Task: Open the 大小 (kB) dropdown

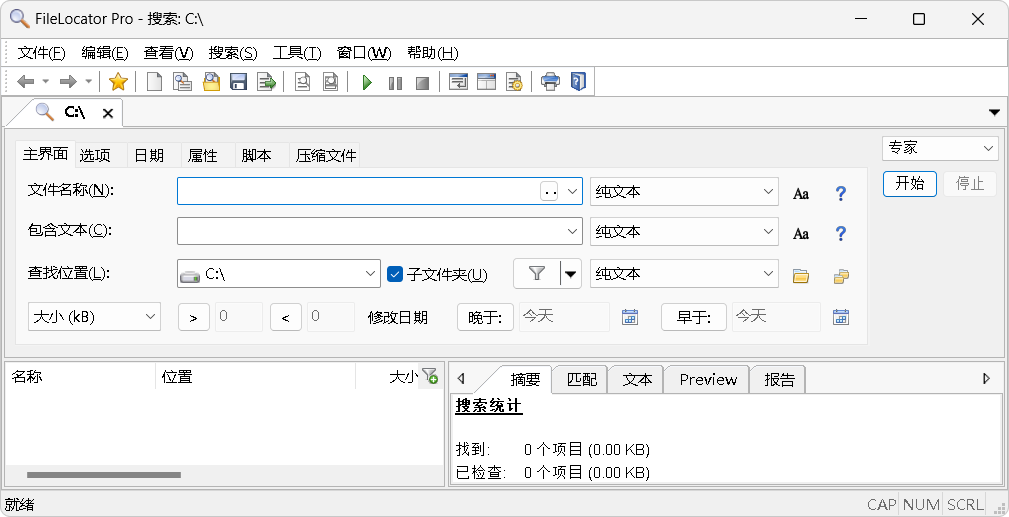Action: click(95, 317)
